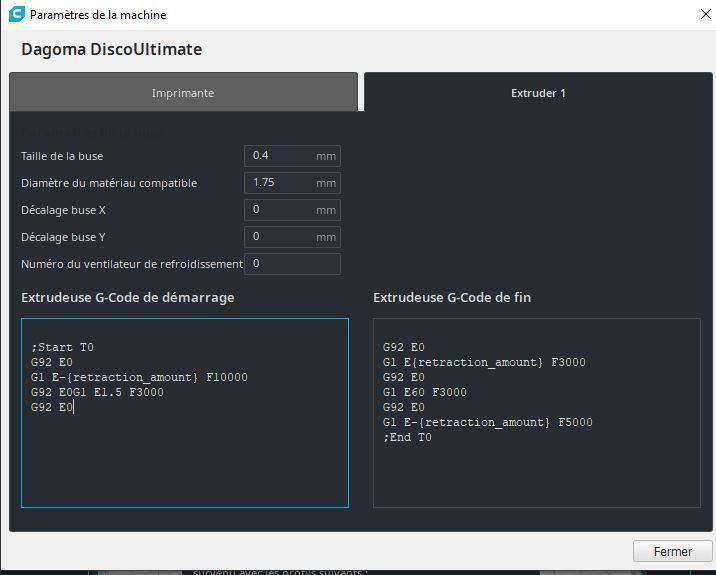
Task: Switch to the Imprimante tab
Action: point(183,92)
